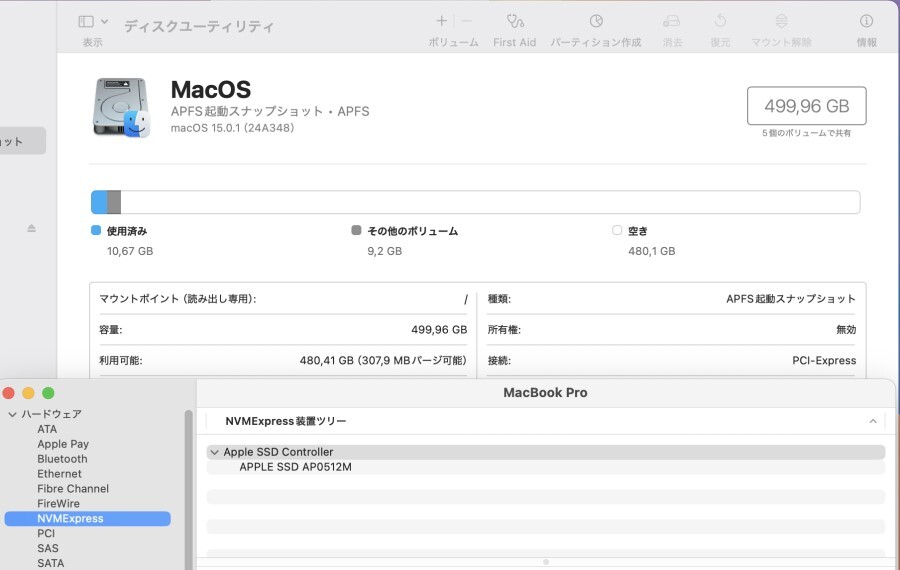
Task: Click the blue used segment of storage bar
Action: [x=99, y=202]
